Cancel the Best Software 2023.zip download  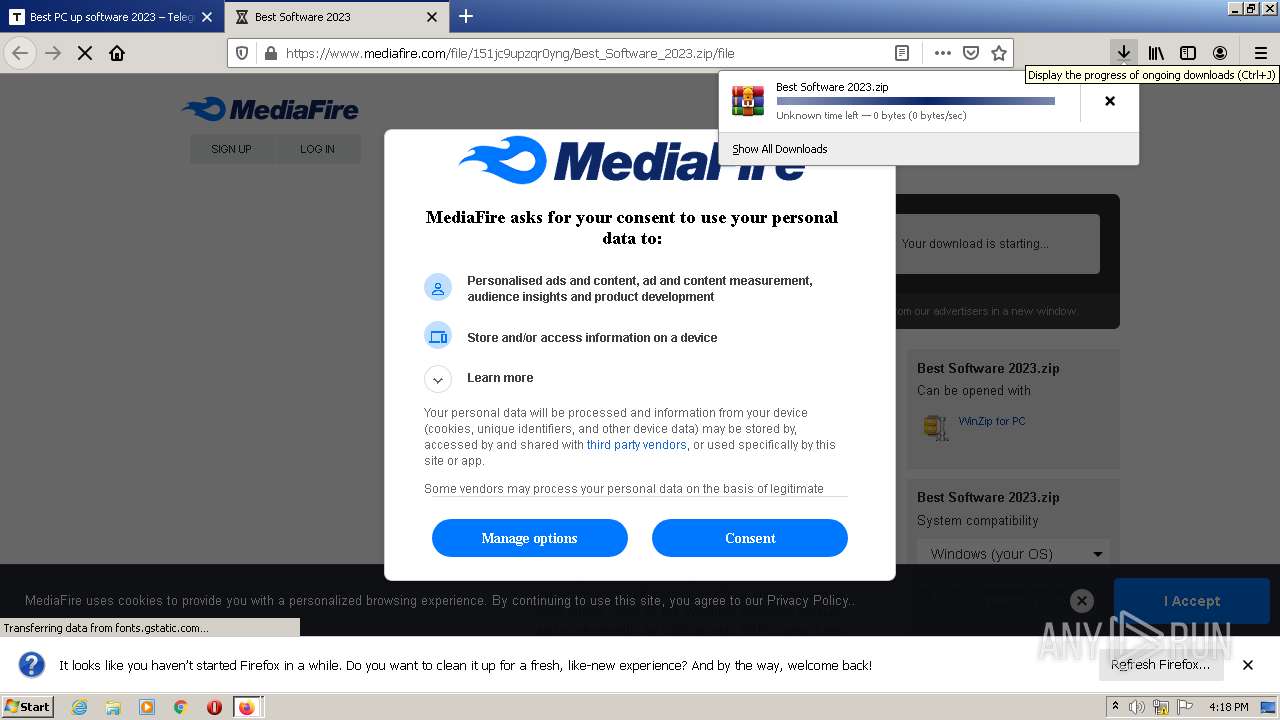click(x=1109, y=101)
